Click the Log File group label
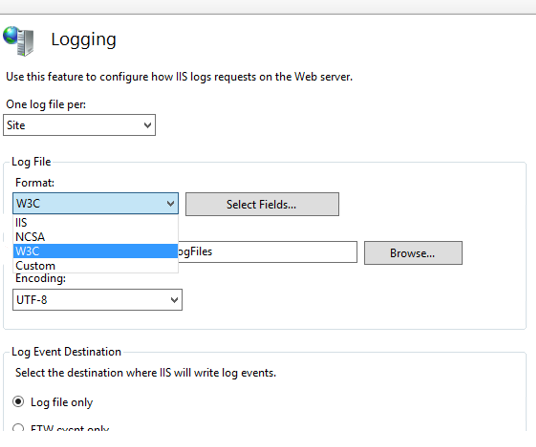The height and width of the screenshot is (447, 536). pyautogui.click(x=31, y=162)
